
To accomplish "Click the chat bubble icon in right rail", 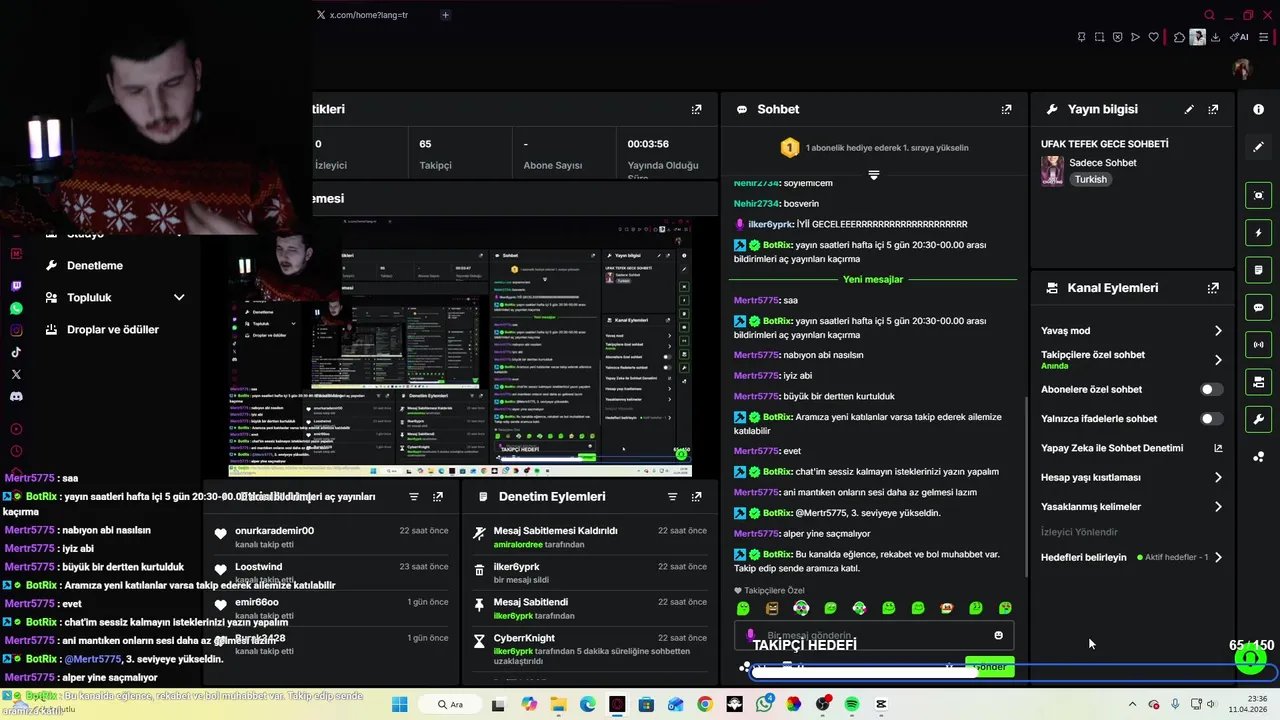I will click(x=1259, y=307).
